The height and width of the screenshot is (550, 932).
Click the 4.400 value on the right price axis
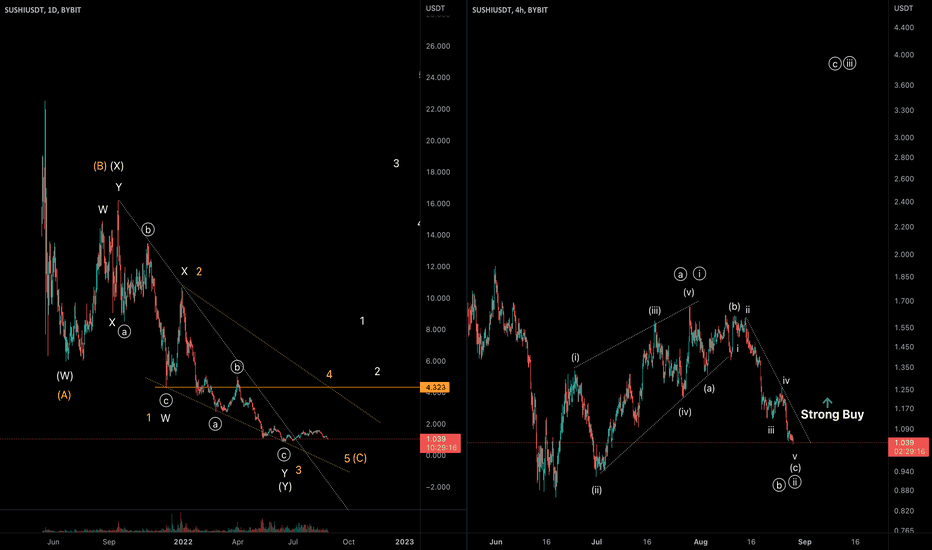point(904,27)
